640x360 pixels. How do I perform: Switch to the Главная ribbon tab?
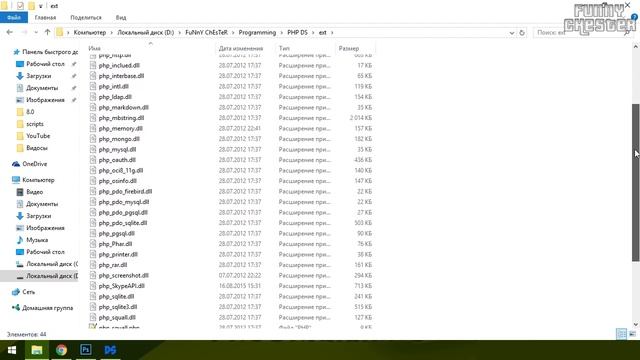45,18
